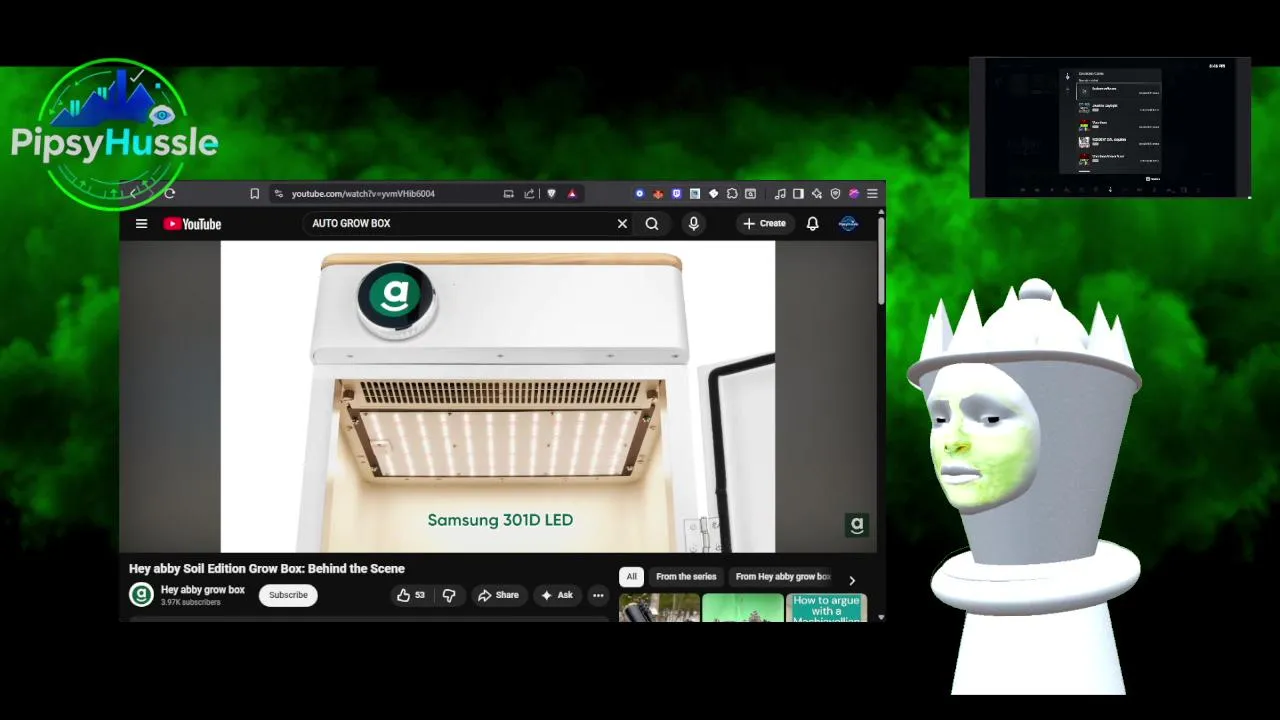Click the YouTube search magnifier button
1280x720 pixels.
[652, 224]
